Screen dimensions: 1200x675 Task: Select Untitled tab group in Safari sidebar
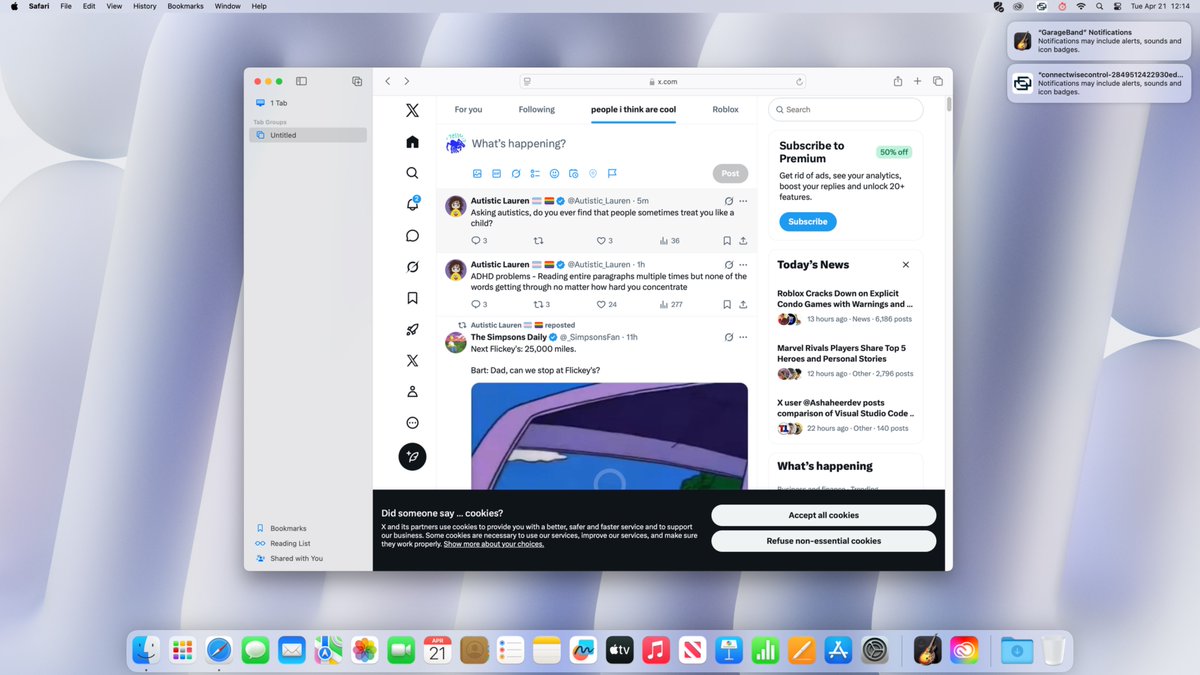click(308, 135)
